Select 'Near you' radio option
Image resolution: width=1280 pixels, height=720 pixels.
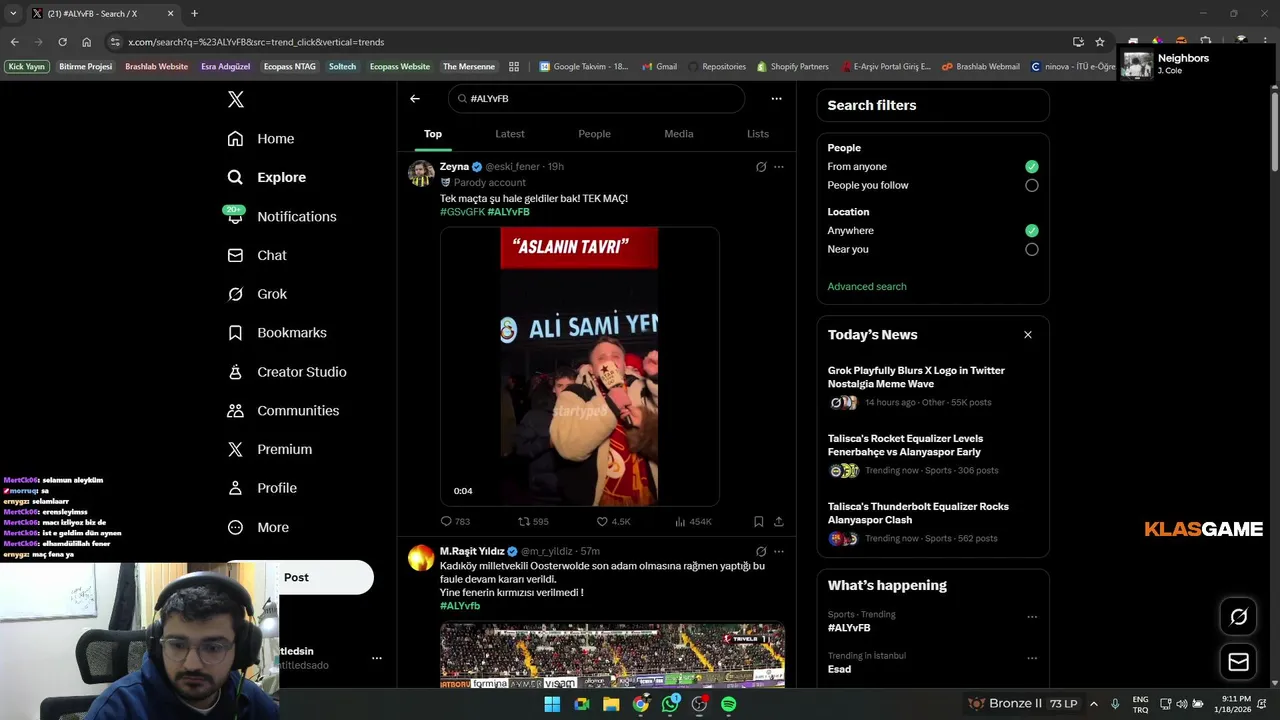pos(1032,249)
